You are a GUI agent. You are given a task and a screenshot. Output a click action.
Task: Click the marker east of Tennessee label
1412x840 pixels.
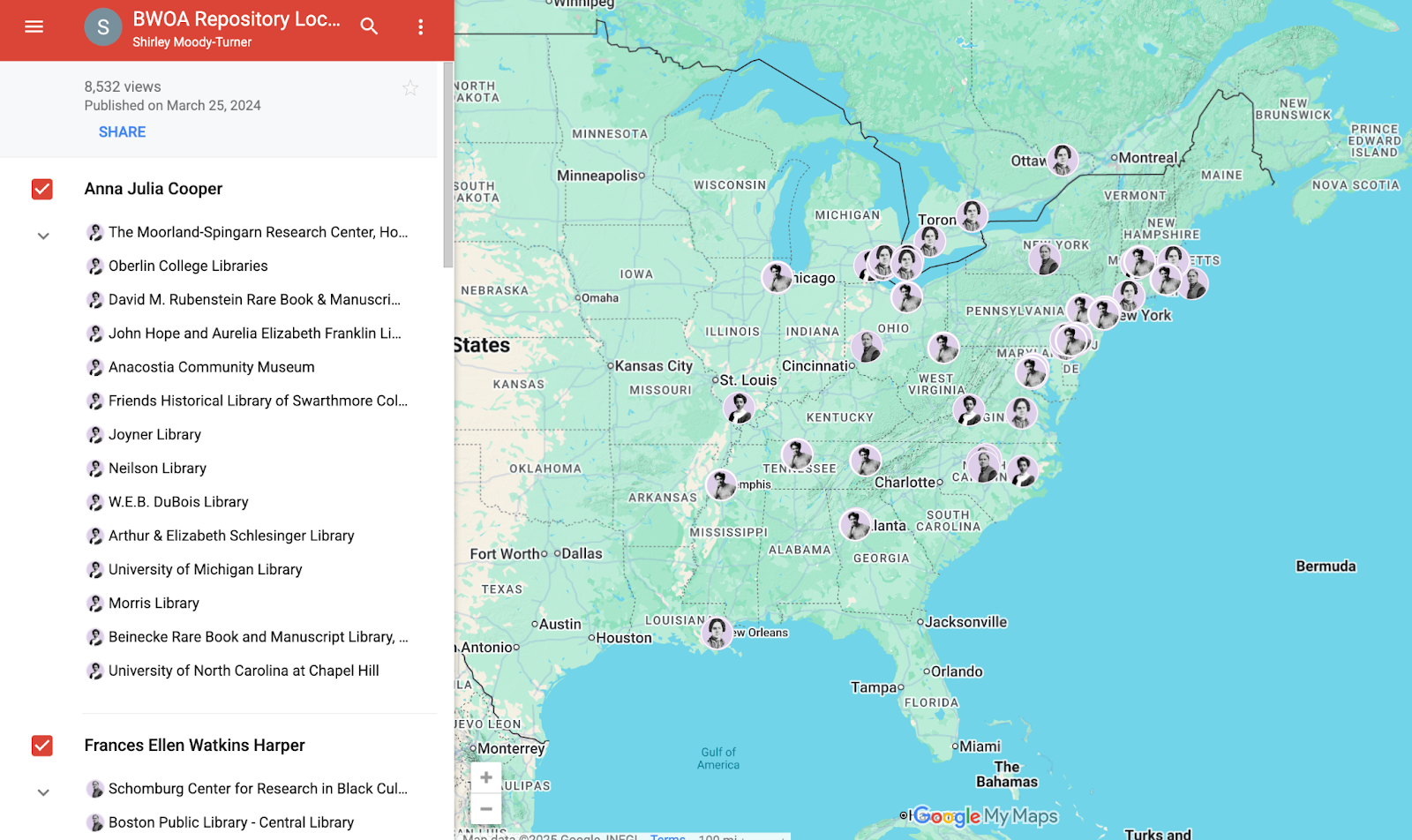(x=865, y=460)
